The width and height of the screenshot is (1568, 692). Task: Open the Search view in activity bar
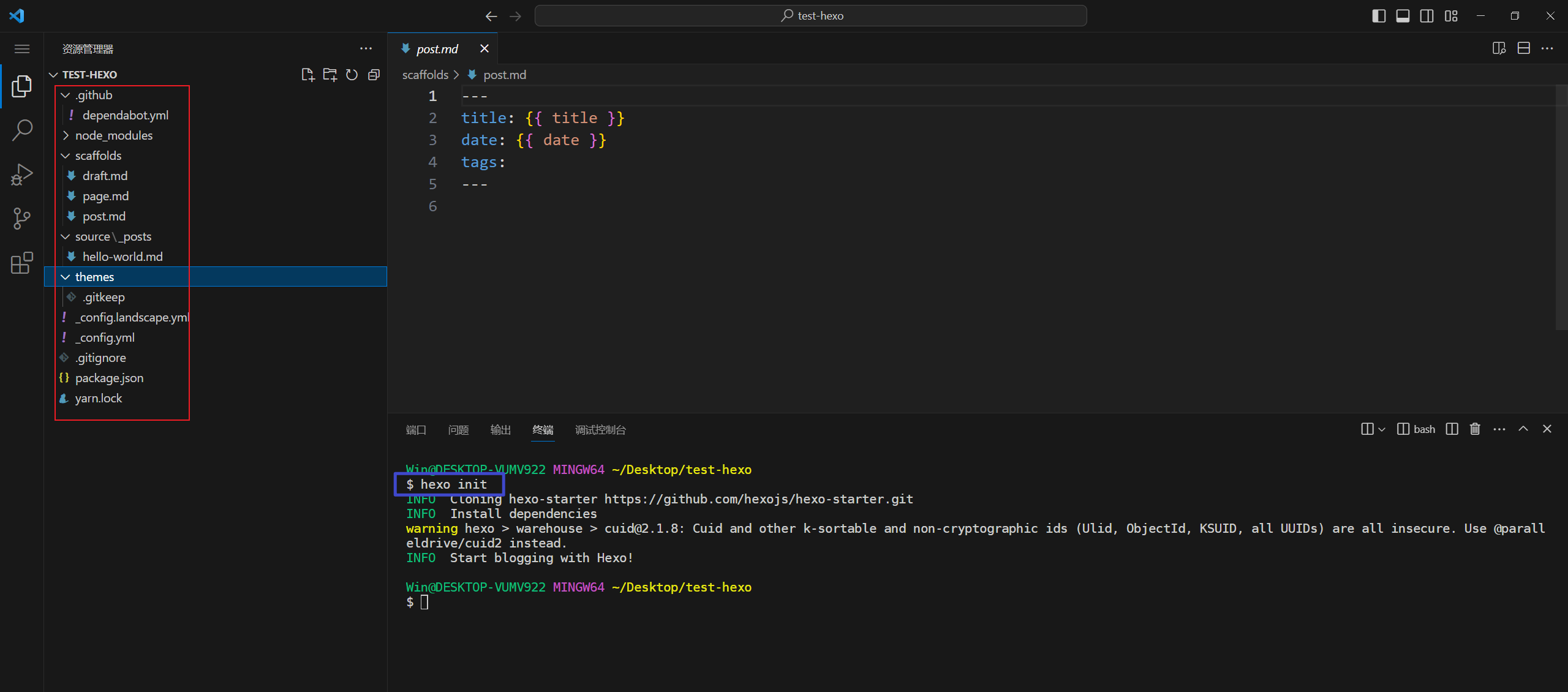click(x=22, y=130)
